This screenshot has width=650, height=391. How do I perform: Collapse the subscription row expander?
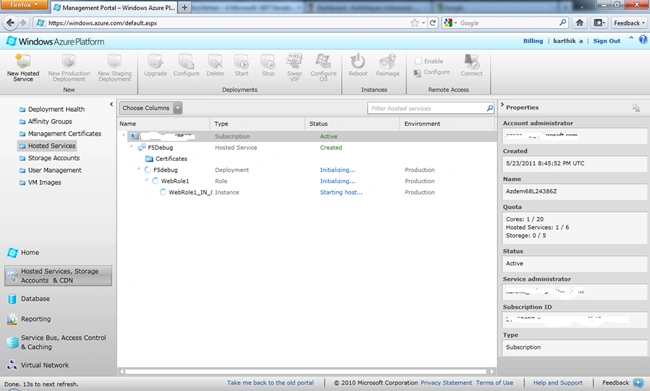click(124, 135)
